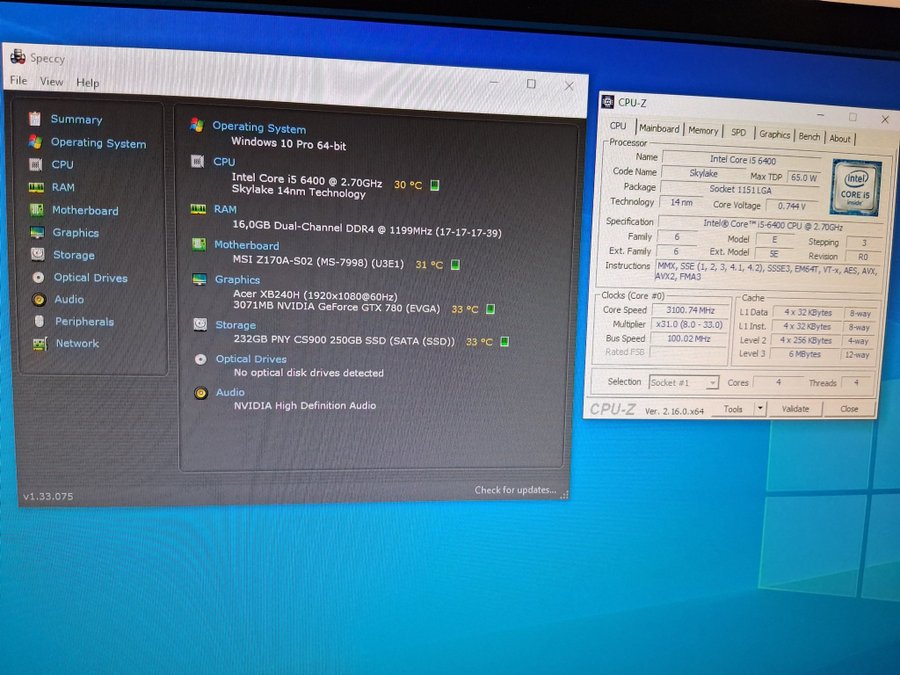Image resolution: width=900 pixels, height=675 pixels.
Task: Click the 'Check for updates...' link in Speccy
Action: point(515,490)
